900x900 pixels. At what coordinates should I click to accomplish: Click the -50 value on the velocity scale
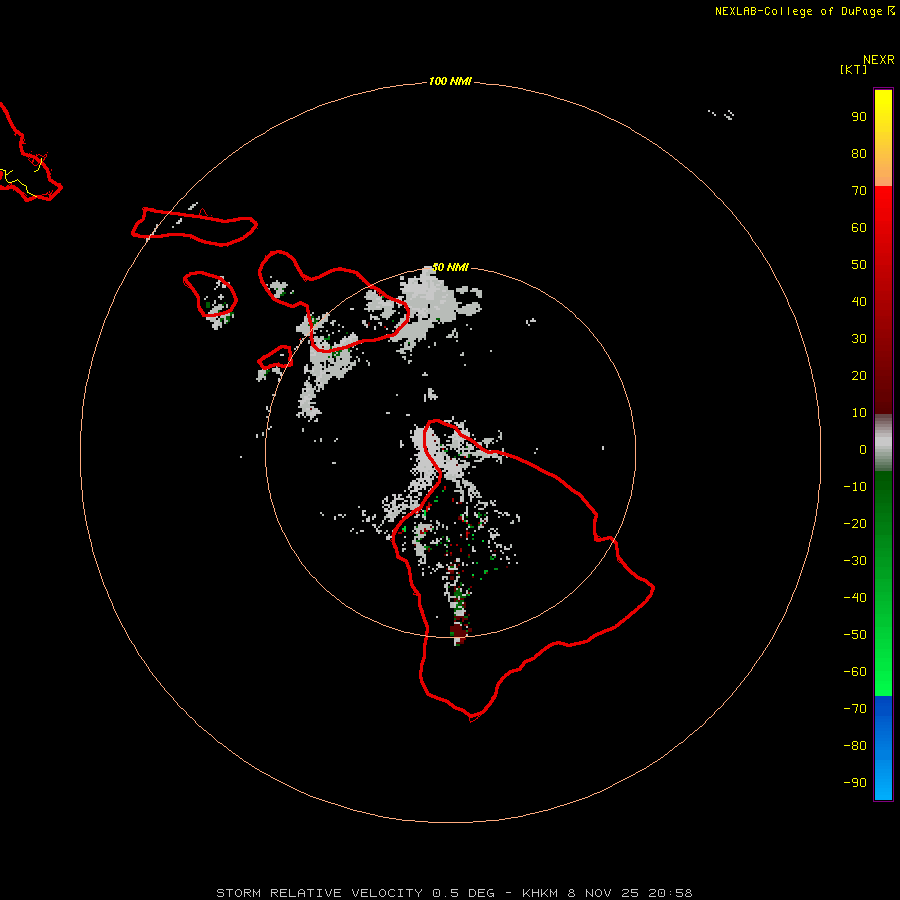855,635
